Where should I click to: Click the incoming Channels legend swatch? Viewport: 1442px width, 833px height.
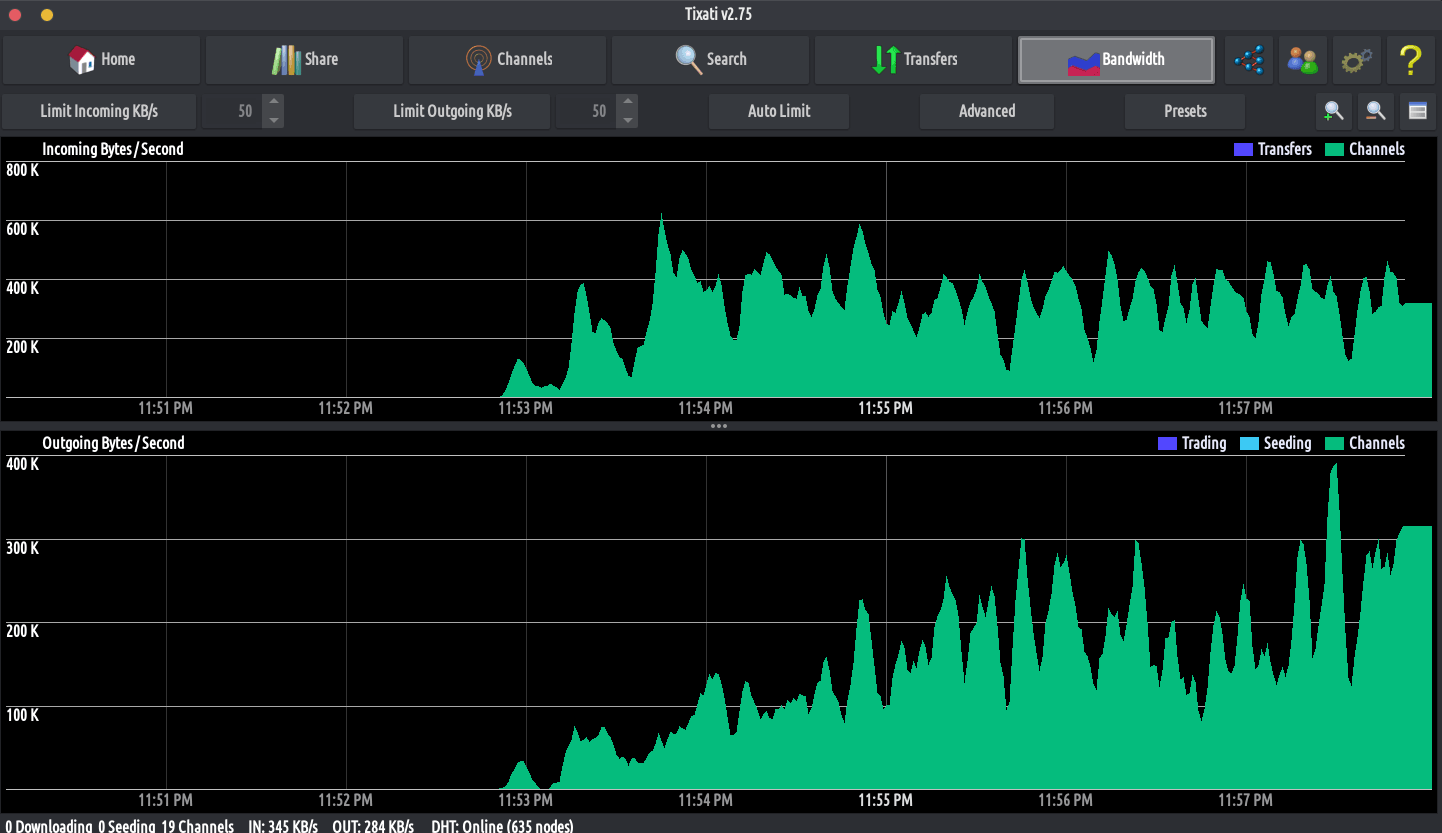(x=1334, y=149)
